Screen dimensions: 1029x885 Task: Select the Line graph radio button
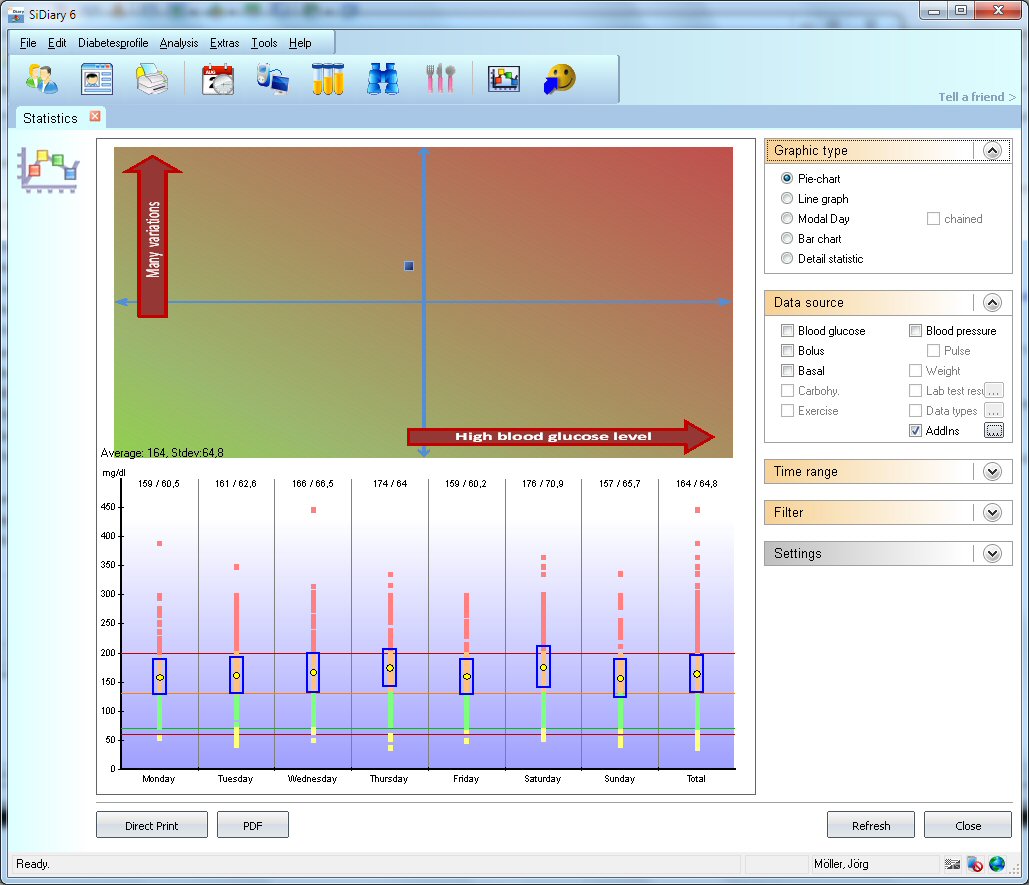pos(787,199)
